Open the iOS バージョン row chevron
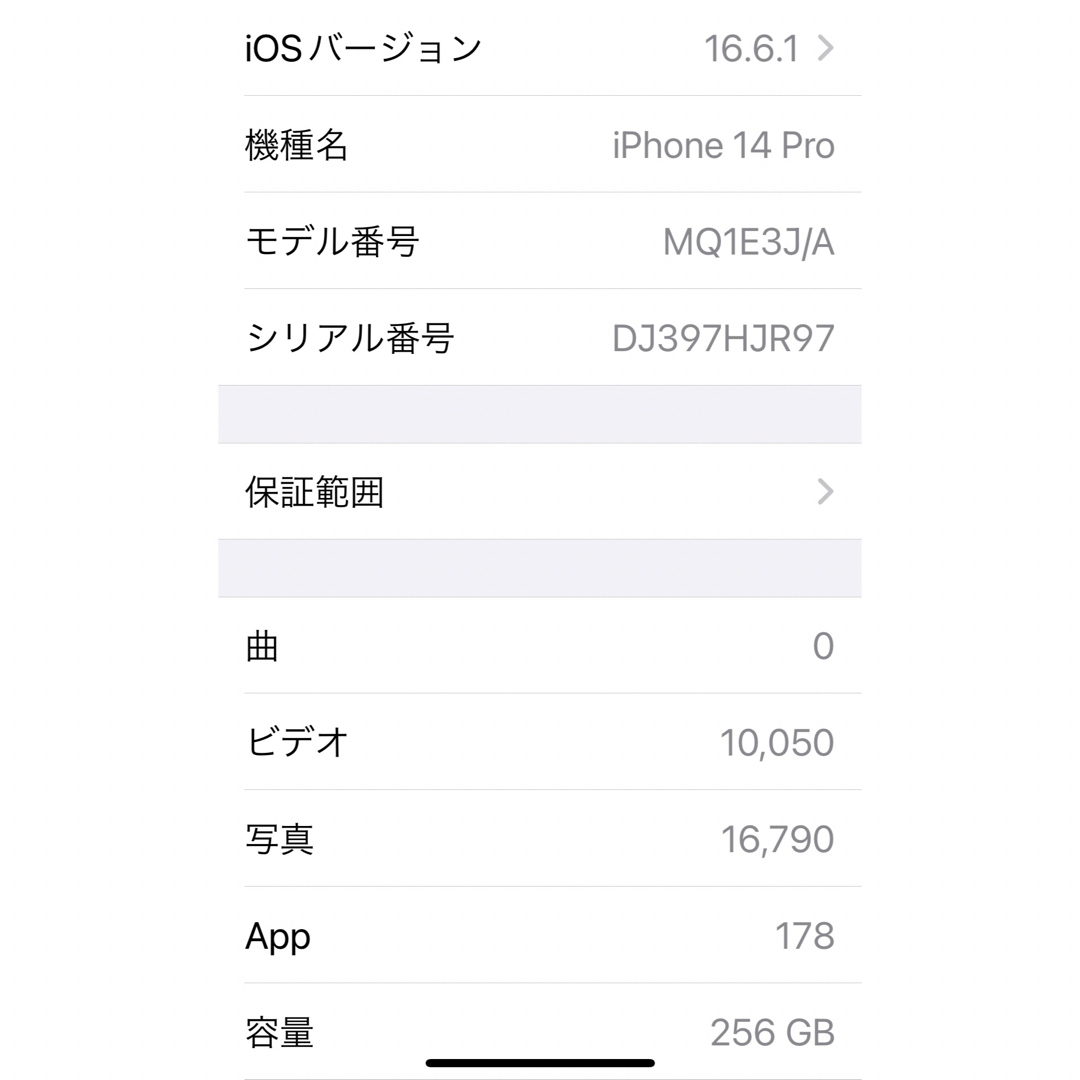 pos(825,48)
